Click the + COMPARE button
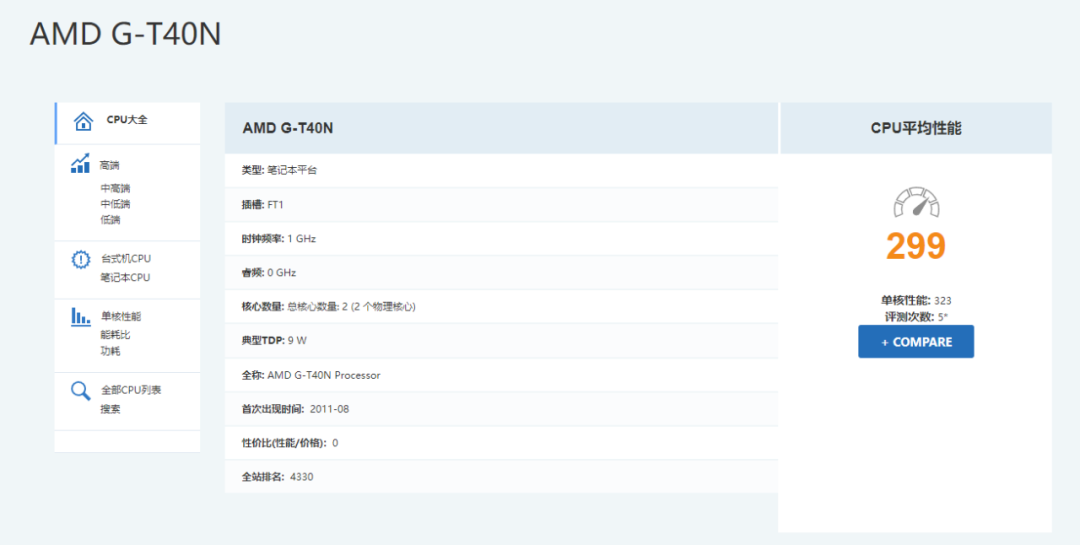 tap(916, 342)
